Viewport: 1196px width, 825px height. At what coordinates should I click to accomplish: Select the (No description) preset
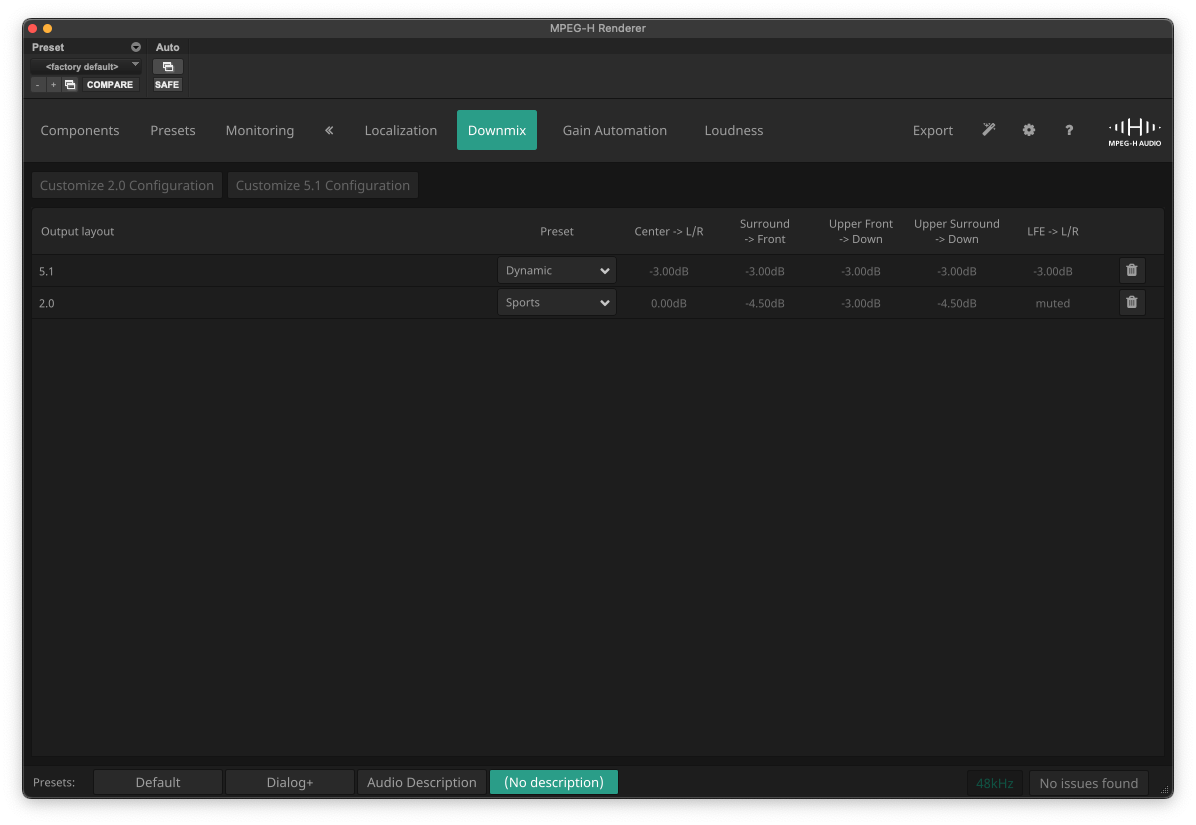[x=554, y=782]
